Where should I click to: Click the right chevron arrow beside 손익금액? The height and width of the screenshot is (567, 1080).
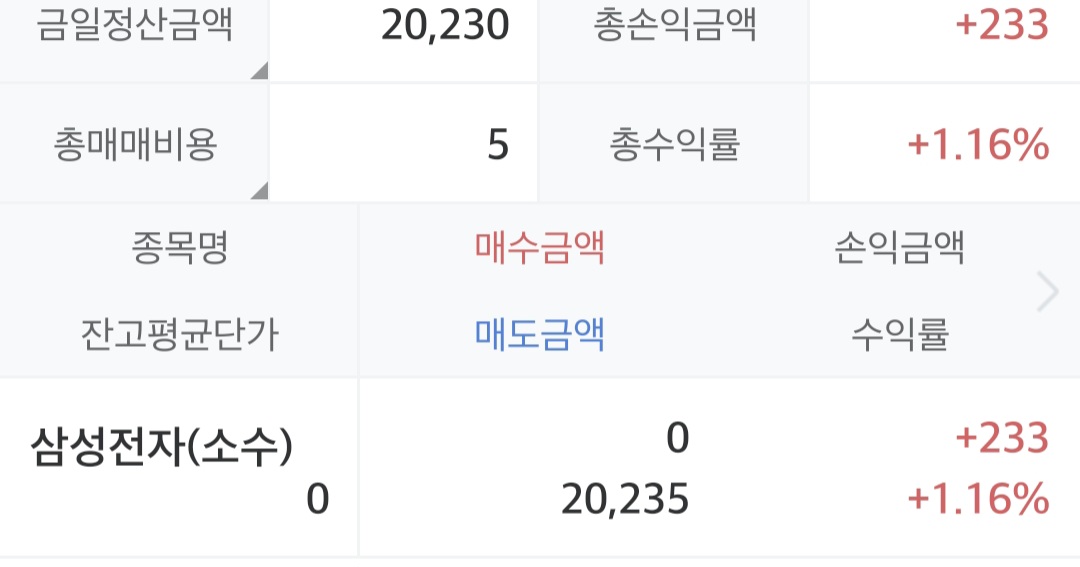coord(1047,292)
